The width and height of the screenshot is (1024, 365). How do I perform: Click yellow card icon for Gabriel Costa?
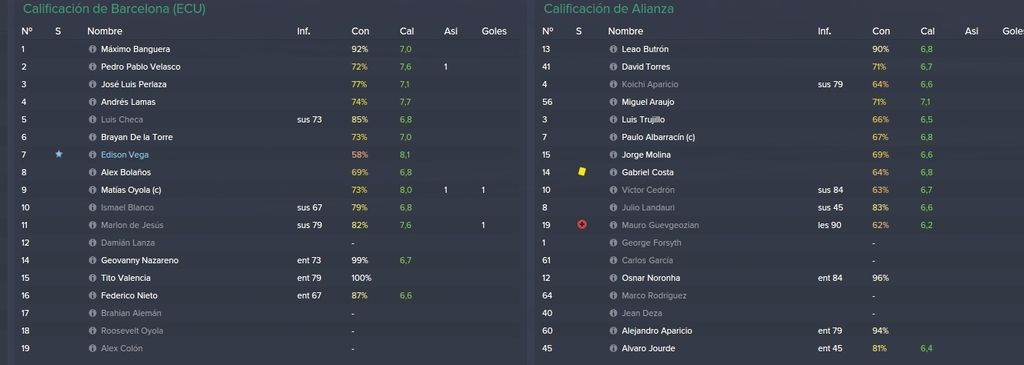pyautogui.click(x=582, y=172)
